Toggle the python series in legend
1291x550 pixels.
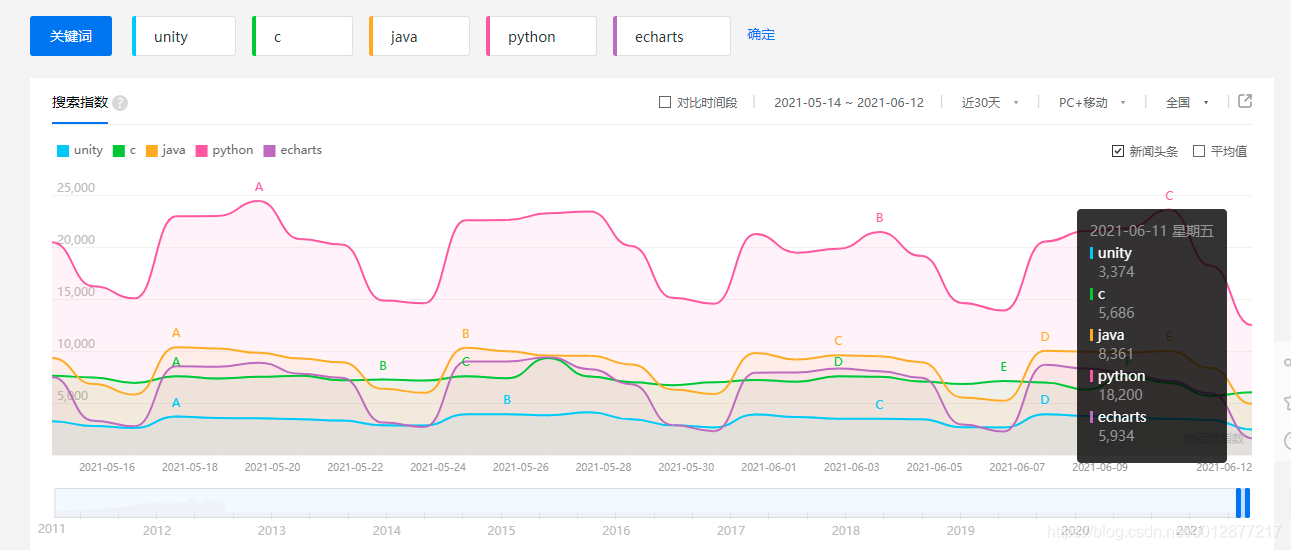point(224,150)
